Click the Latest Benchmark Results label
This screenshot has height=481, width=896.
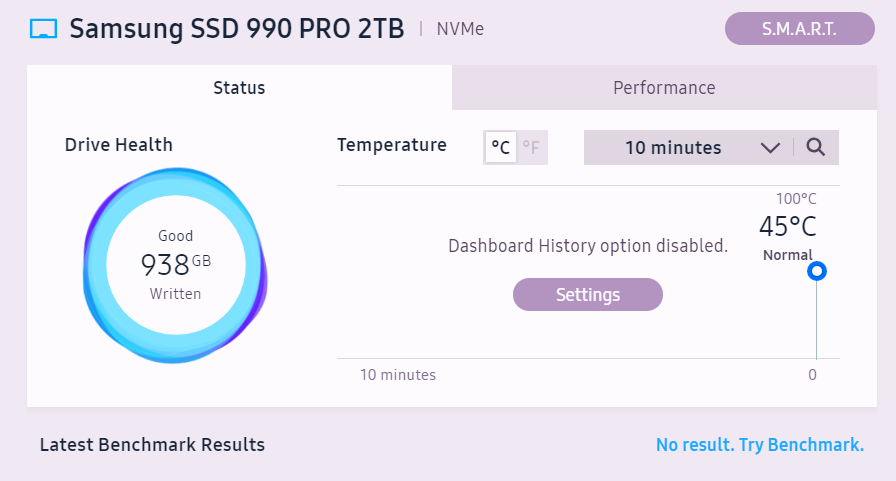(152, 445)
